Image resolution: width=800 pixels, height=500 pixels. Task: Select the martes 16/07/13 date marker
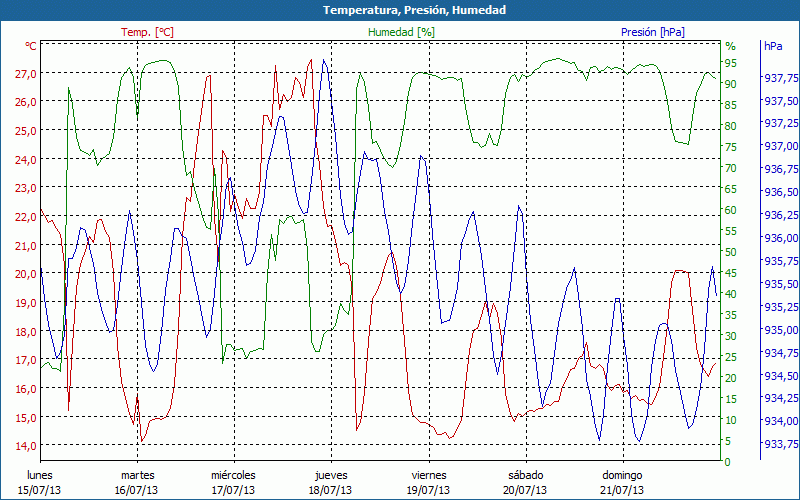(x=137, y=482)
